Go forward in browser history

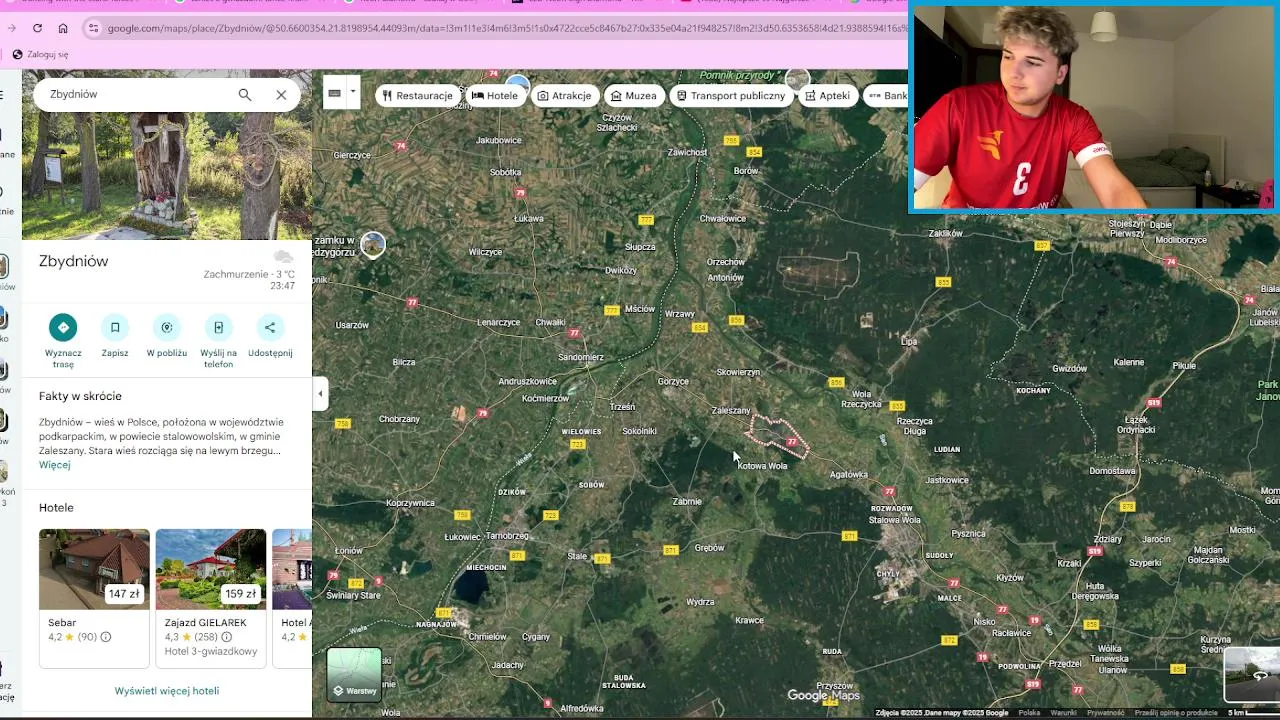[x=12, y=28]
